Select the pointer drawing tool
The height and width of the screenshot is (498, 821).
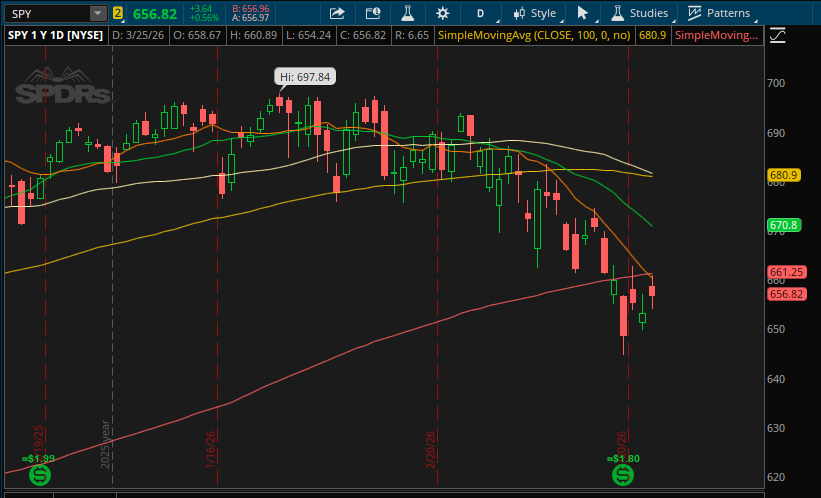583,13
